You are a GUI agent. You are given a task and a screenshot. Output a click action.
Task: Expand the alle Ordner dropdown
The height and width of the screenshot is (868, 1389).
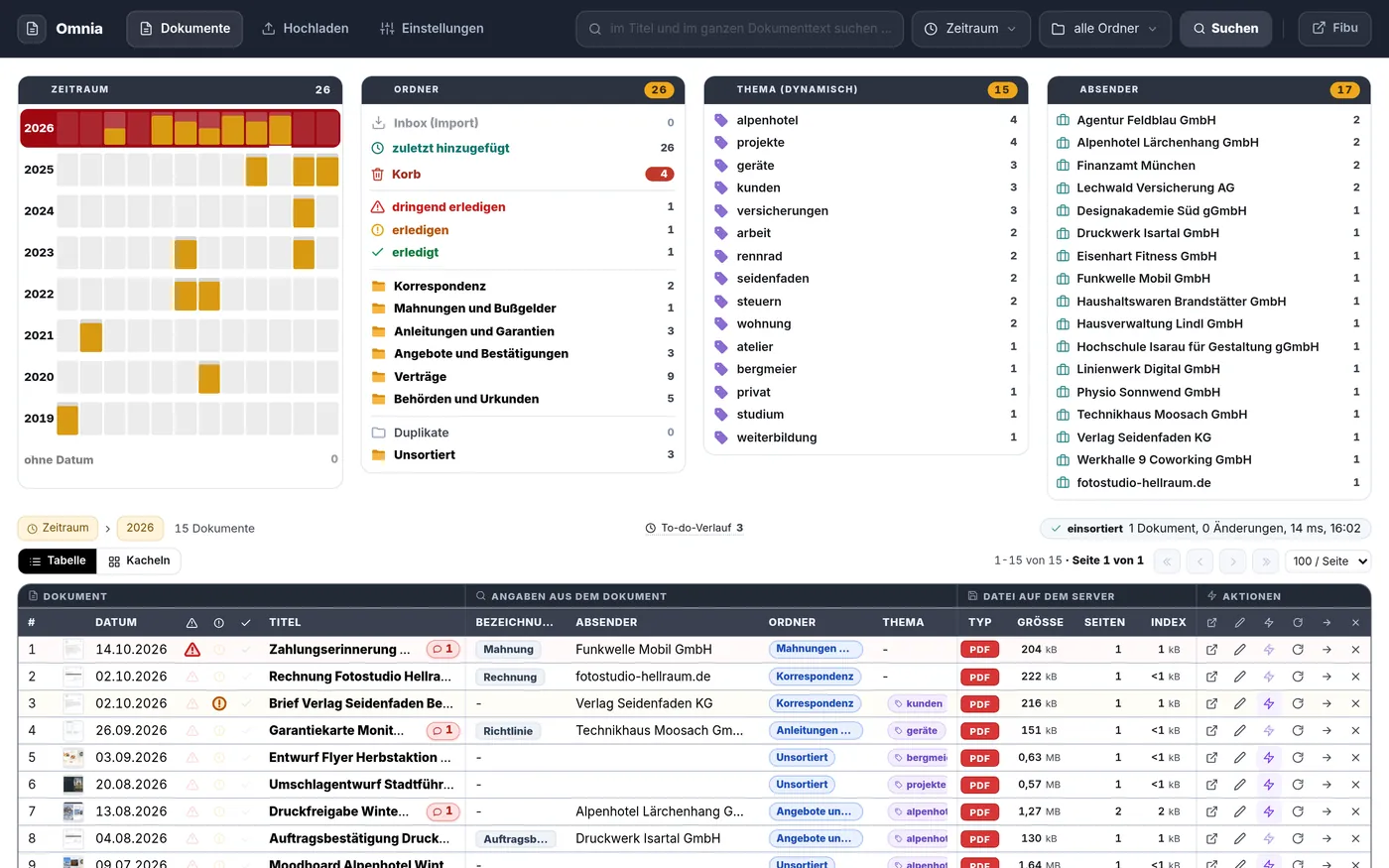click(x=1104, y=29)
